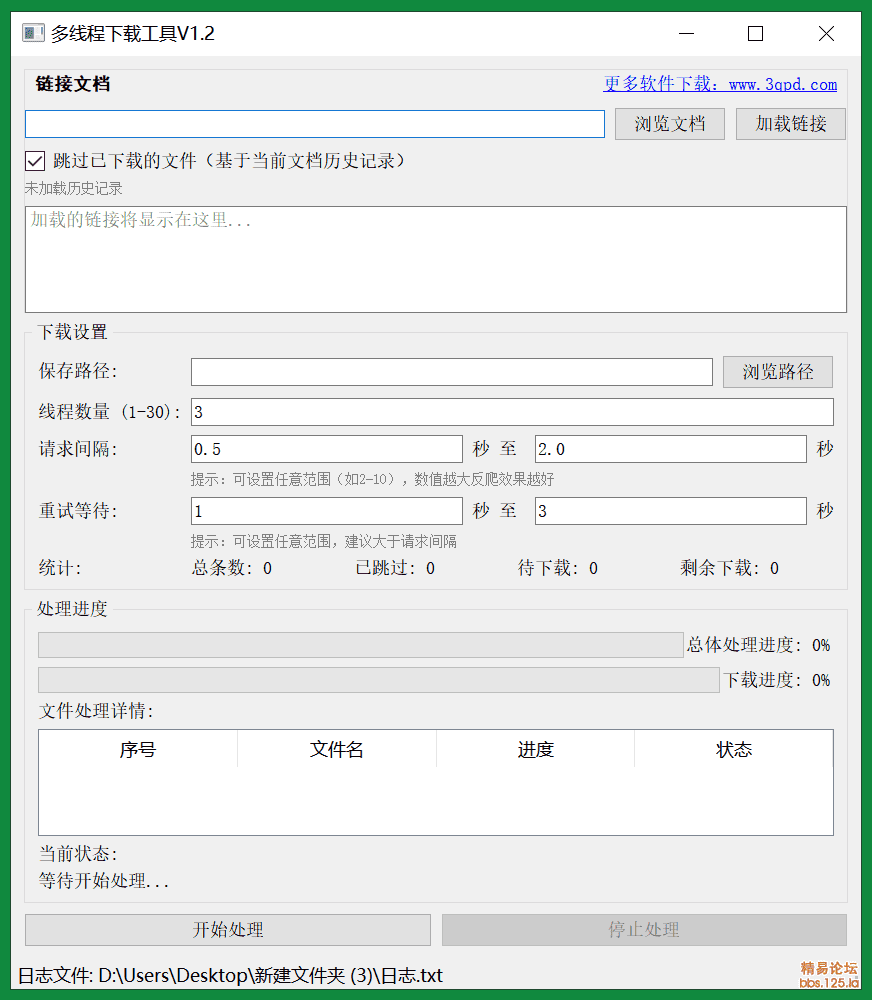Click the 请求间隔 maximum value field
The width and height of the screenshot is (872, 1000).
click(x=670, y=449)
